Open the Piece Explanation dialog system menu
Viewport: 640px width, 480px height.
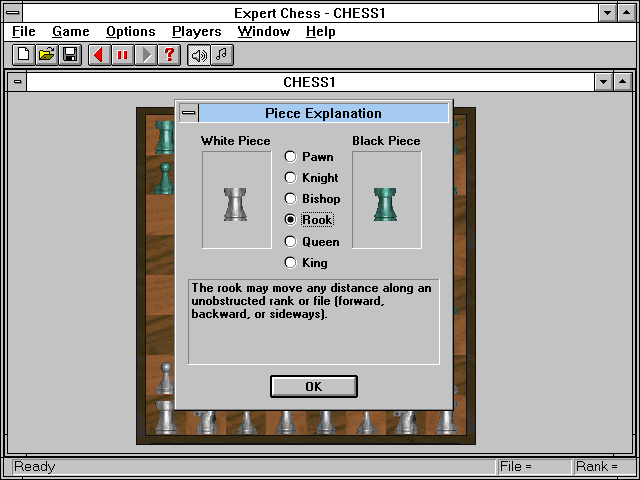tap(188, 113)
